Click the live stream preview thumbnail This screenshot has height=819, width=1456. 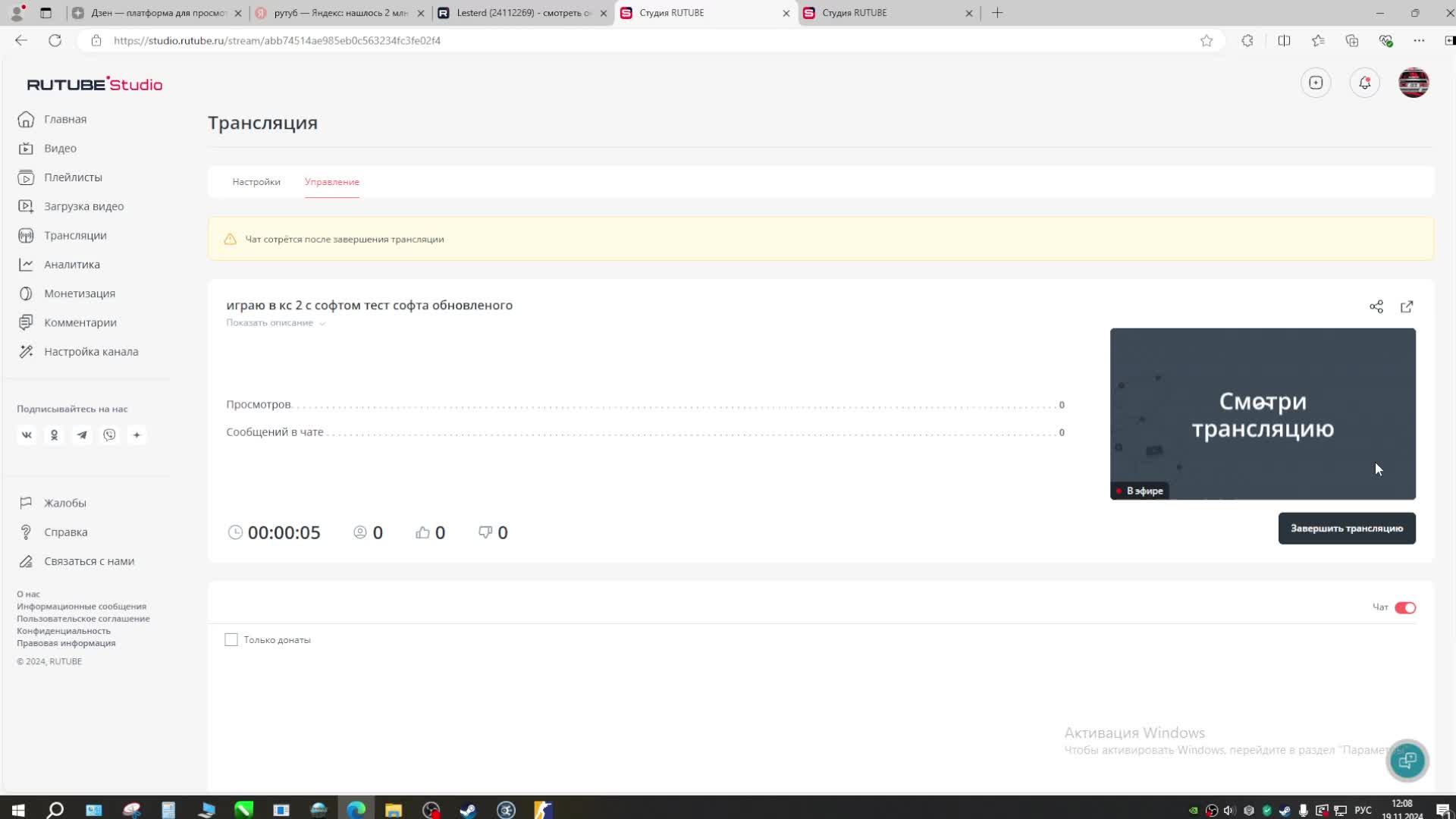click(1262, 414)
